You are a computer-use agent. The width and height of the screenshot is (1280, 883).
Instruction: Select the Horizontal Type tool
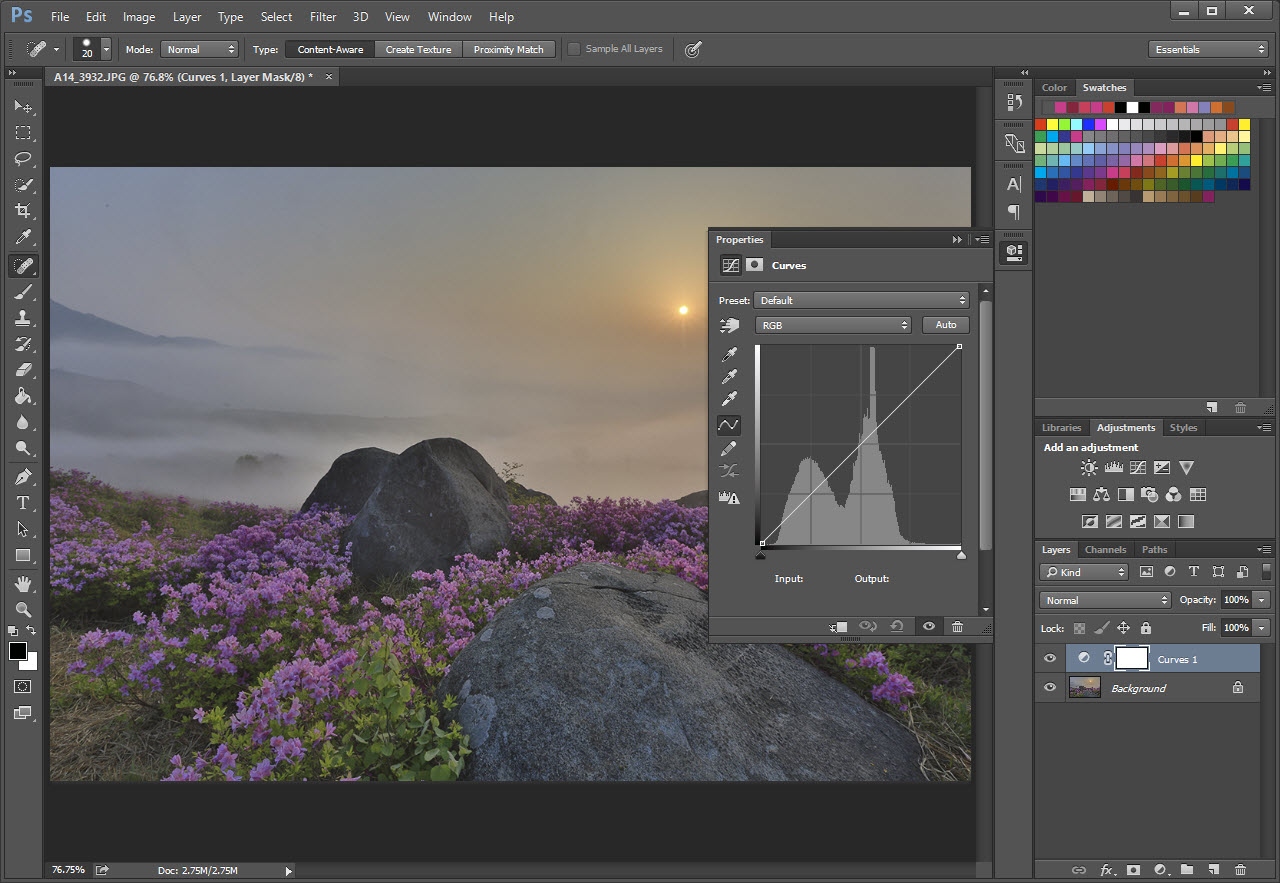23,502
